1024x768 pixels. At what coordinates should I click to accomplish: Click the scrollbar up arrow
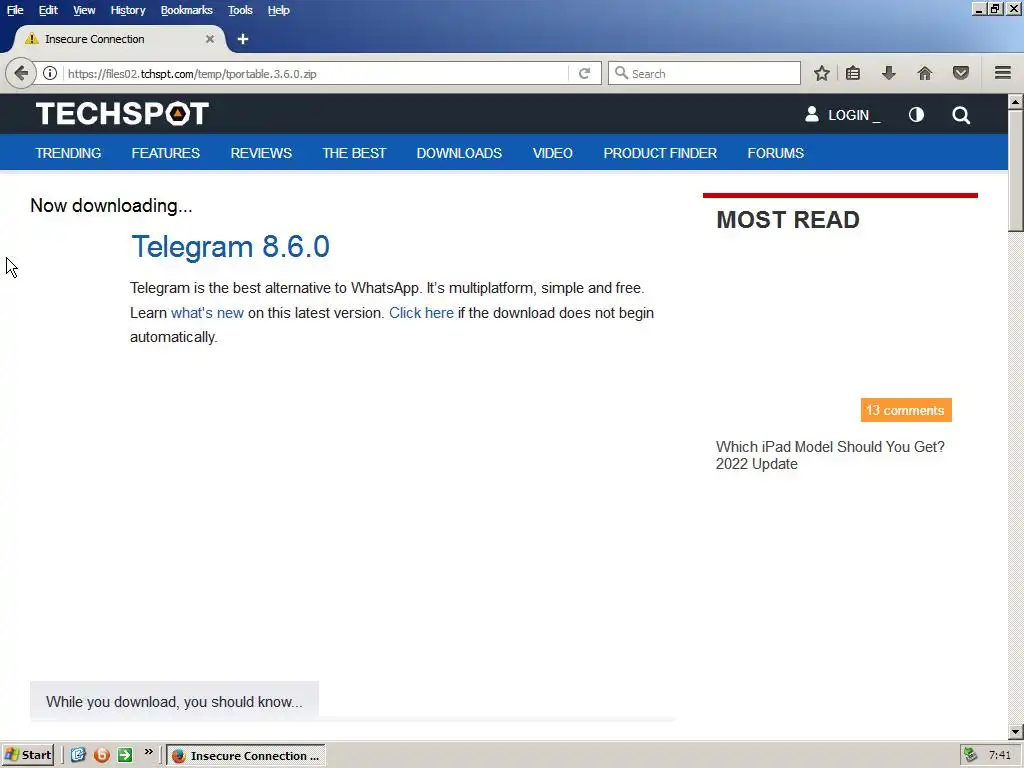pos(1016,101)
